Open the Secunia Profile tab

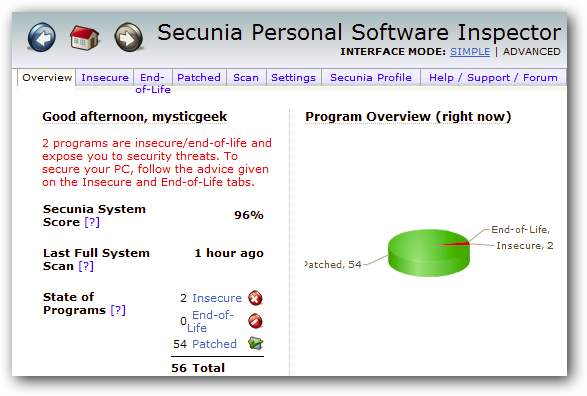[x=371, y=77]
